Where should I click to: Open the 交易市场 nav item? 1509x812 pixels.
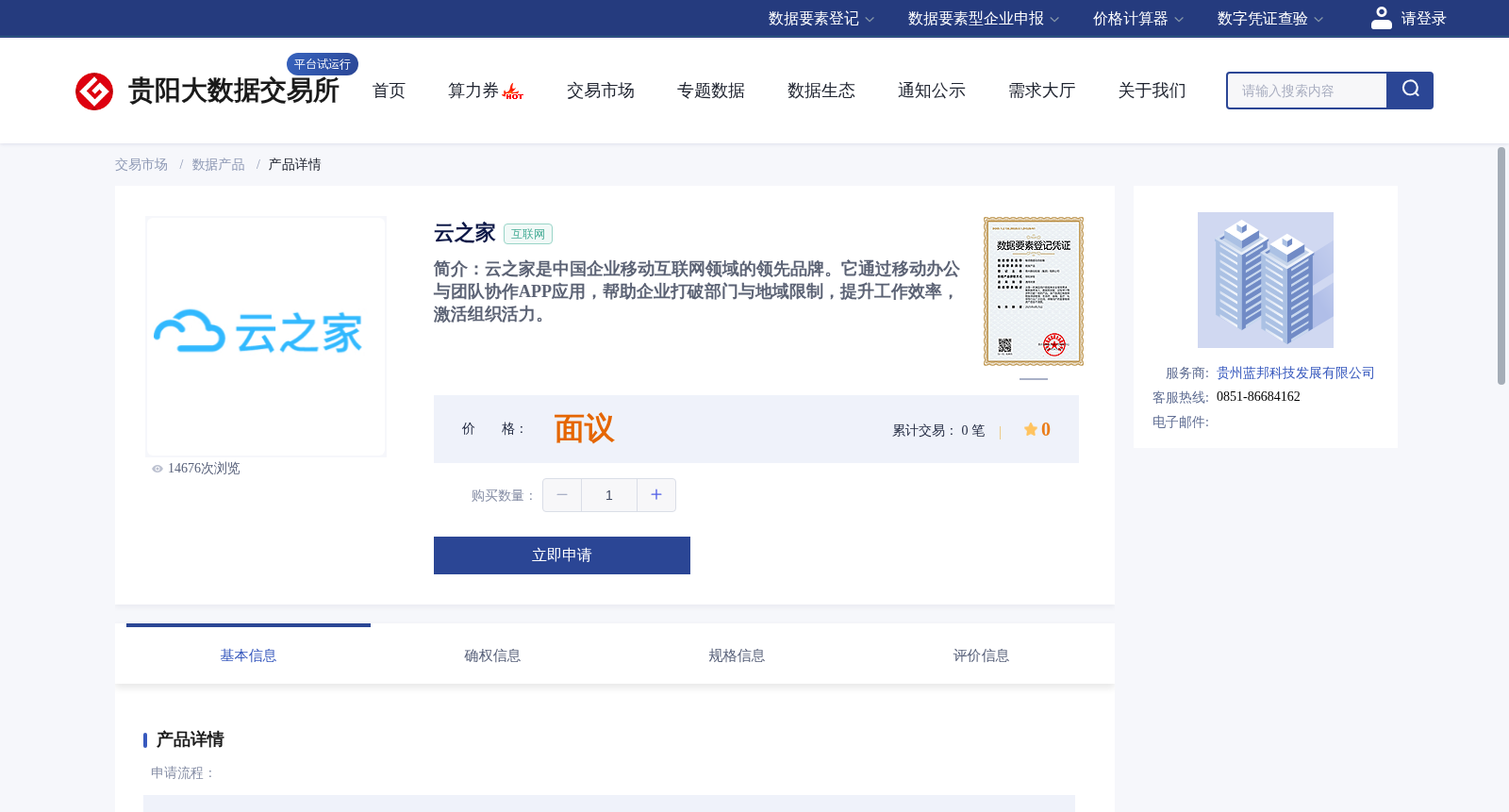pos(601,91)
